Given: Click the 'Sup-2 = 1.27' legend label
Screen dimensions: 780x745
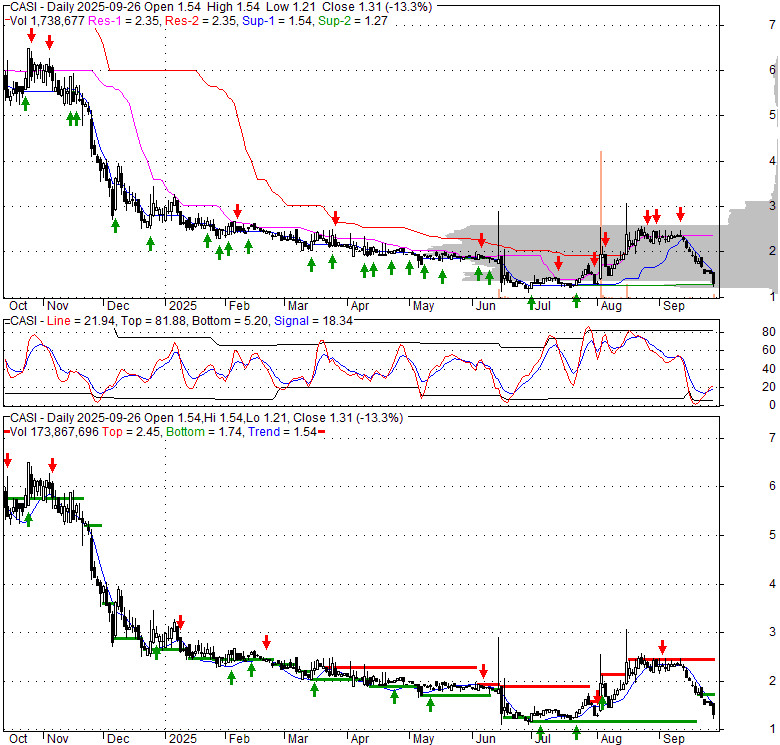Looking at the screenshot, I should tap(353, 21).
